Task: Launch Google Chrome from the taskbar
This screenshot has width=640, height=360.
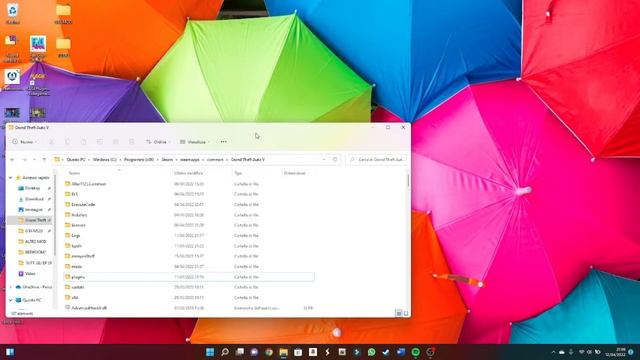Action: (x=269, y=352)
